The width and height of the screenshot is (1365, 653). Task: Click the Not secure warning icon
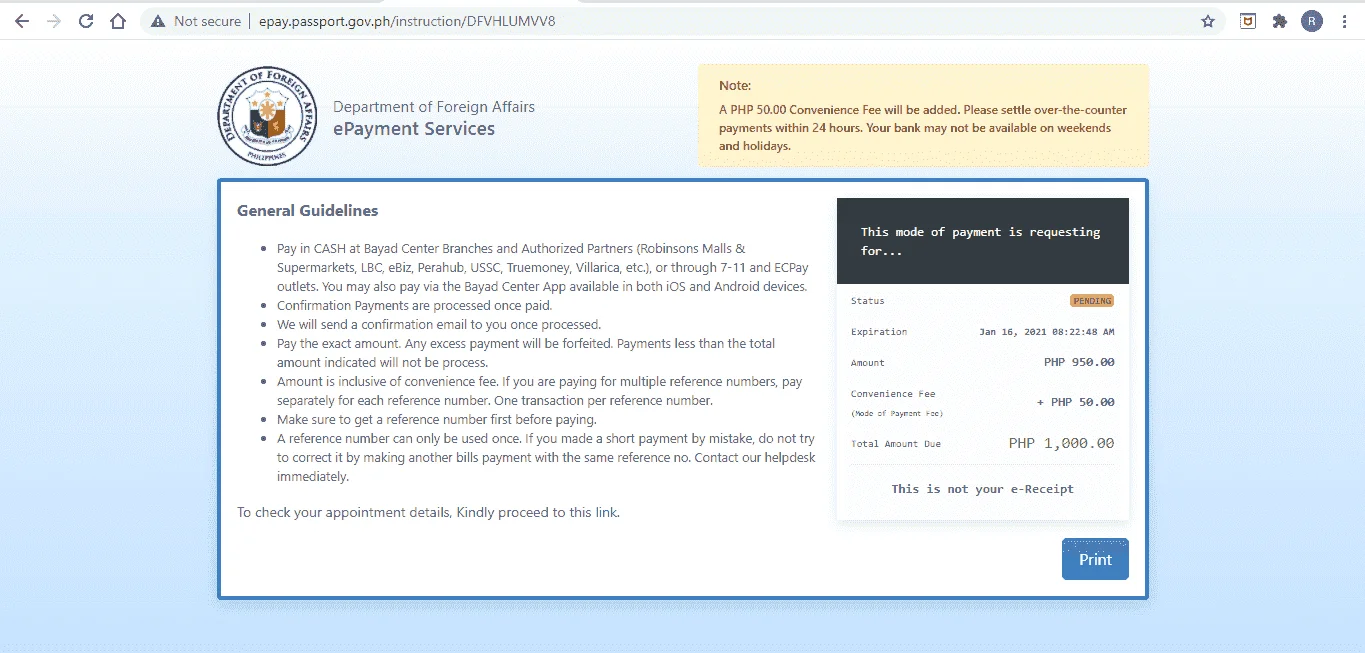[158, 21]
